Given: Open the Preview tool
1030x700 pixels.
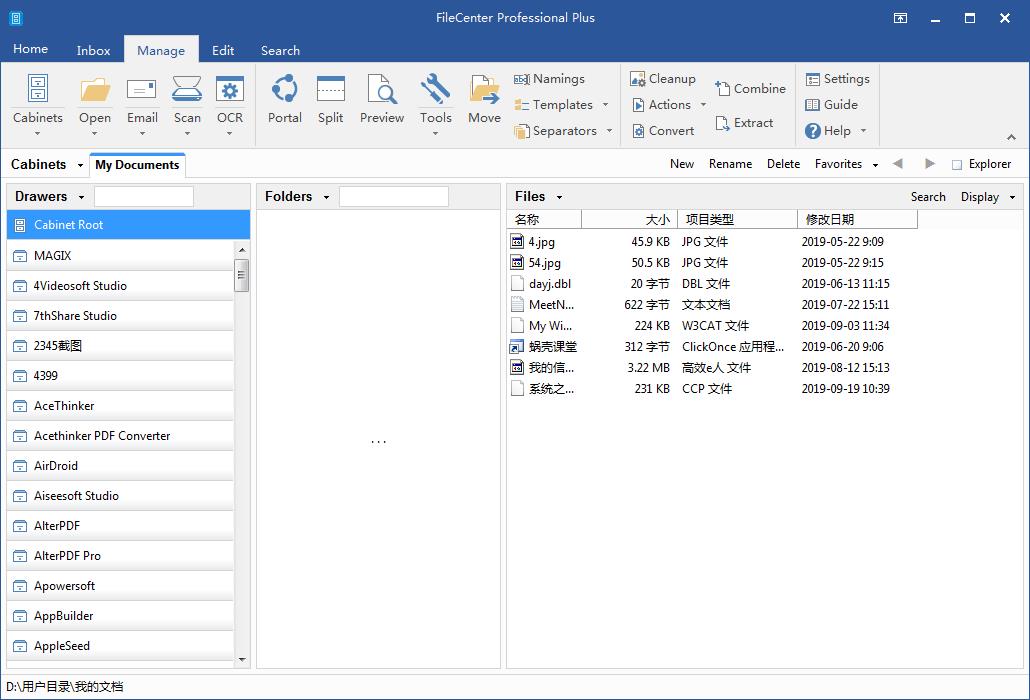Looking at the screenshot, I should click(382, 99).
